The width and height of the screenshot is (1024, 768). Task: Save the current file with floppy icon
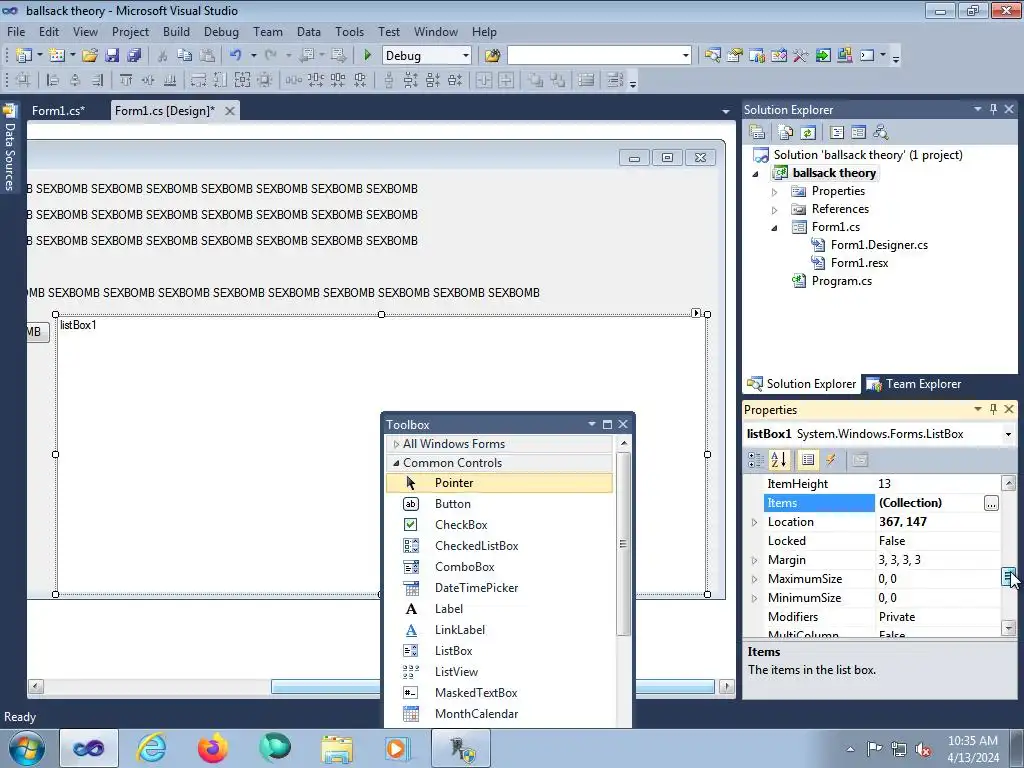(x=112, y=56)
